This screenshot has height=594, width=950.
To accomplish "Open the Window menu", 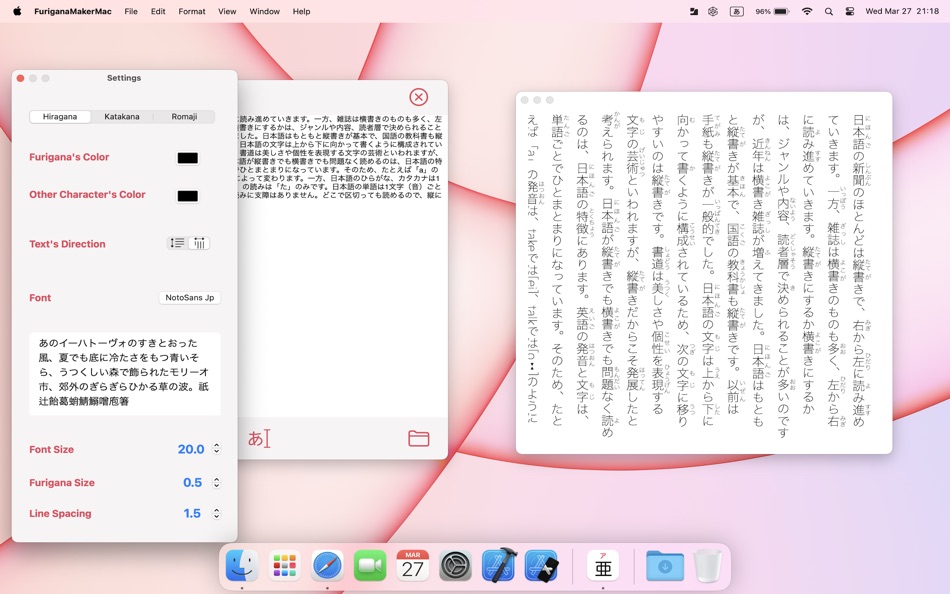I will coord(264,11).
